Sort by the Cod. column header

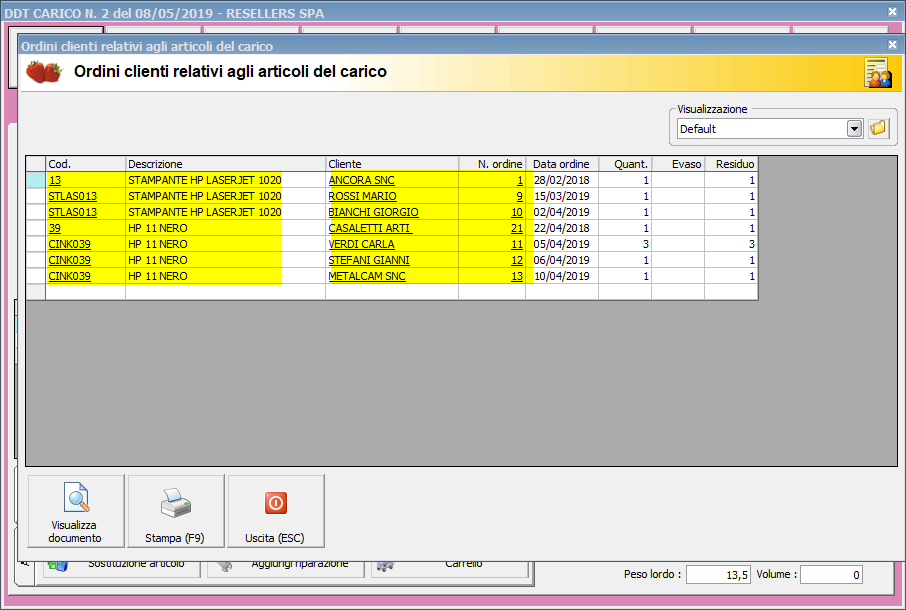86,164
